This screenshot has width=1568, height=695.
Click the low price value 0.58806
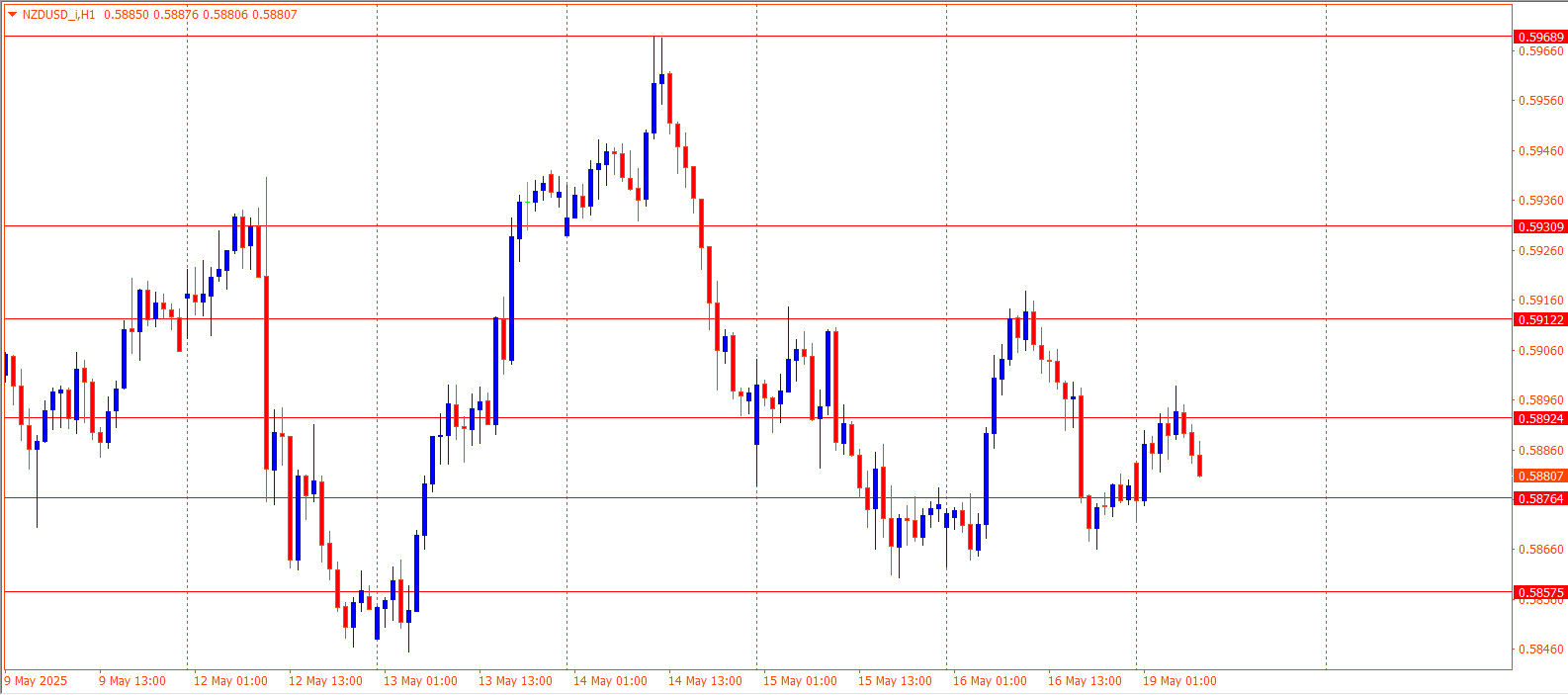point(224,15)
